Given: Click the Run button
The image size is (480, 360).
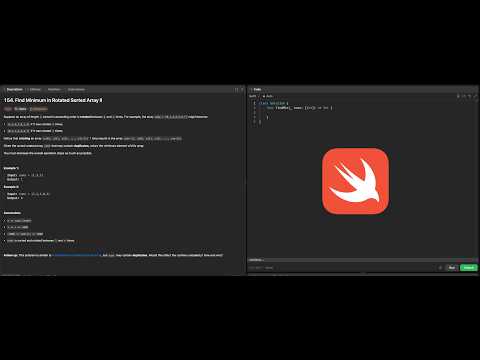Looking at the screenshot, I should (x=452, y=268).
